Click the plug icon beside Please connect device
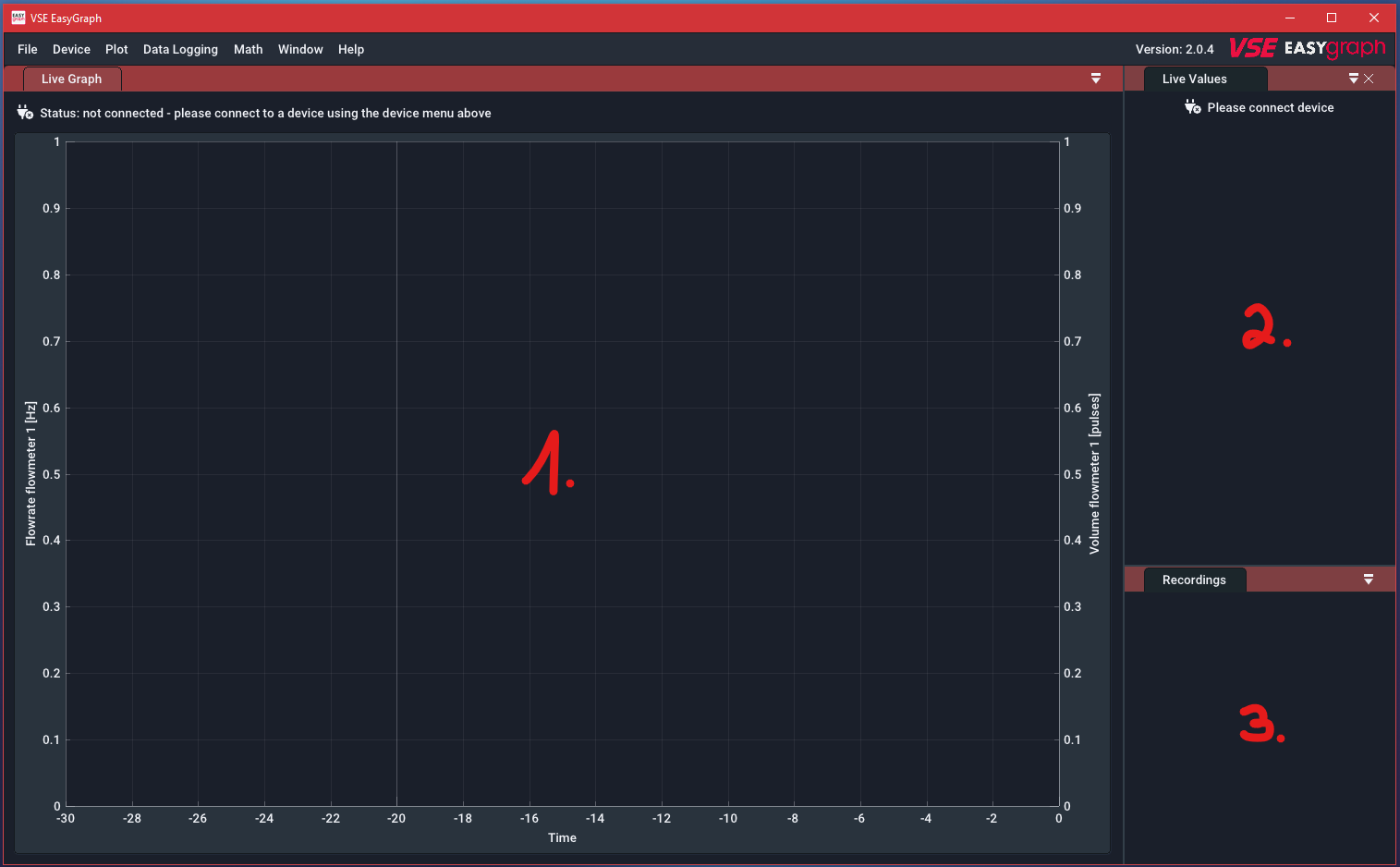1400x867 pixels. point(1193,107)
